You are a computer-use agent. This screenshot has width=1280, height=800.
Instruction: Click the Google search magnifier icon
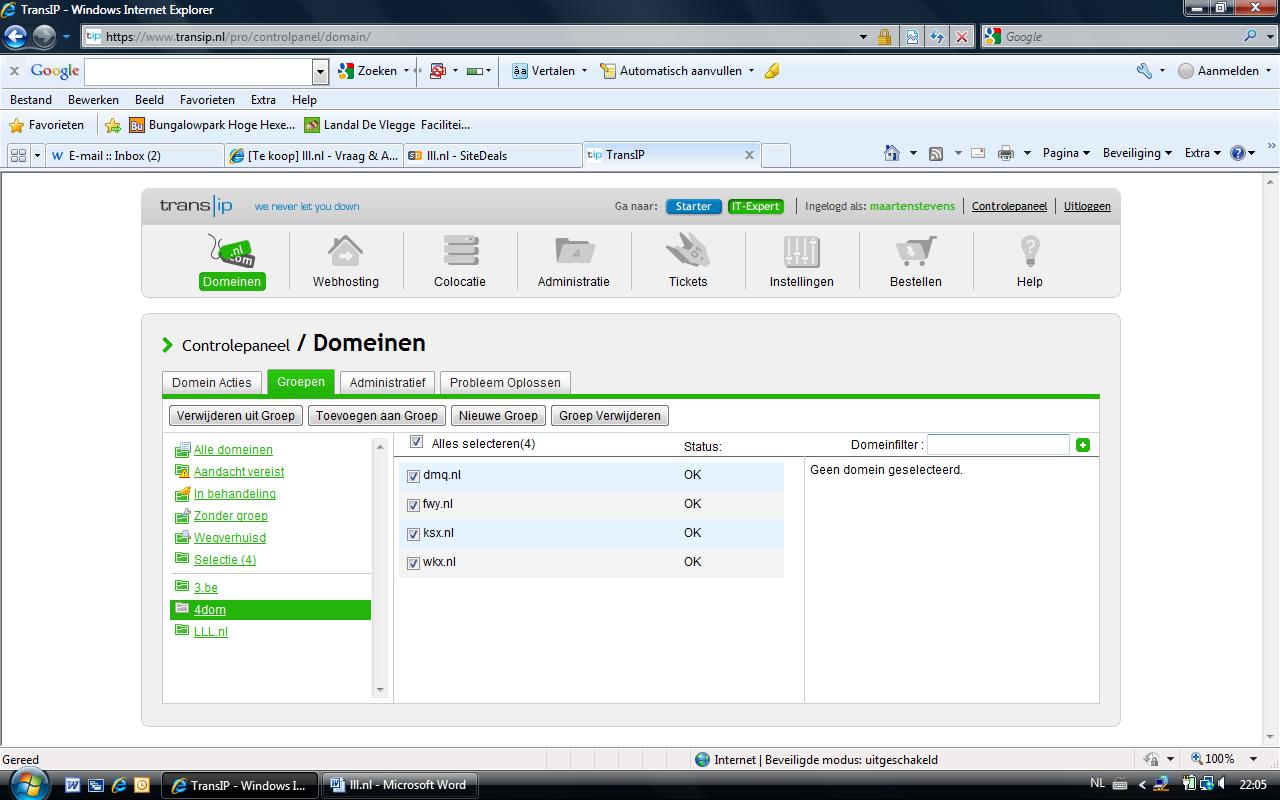[1251, 36]
